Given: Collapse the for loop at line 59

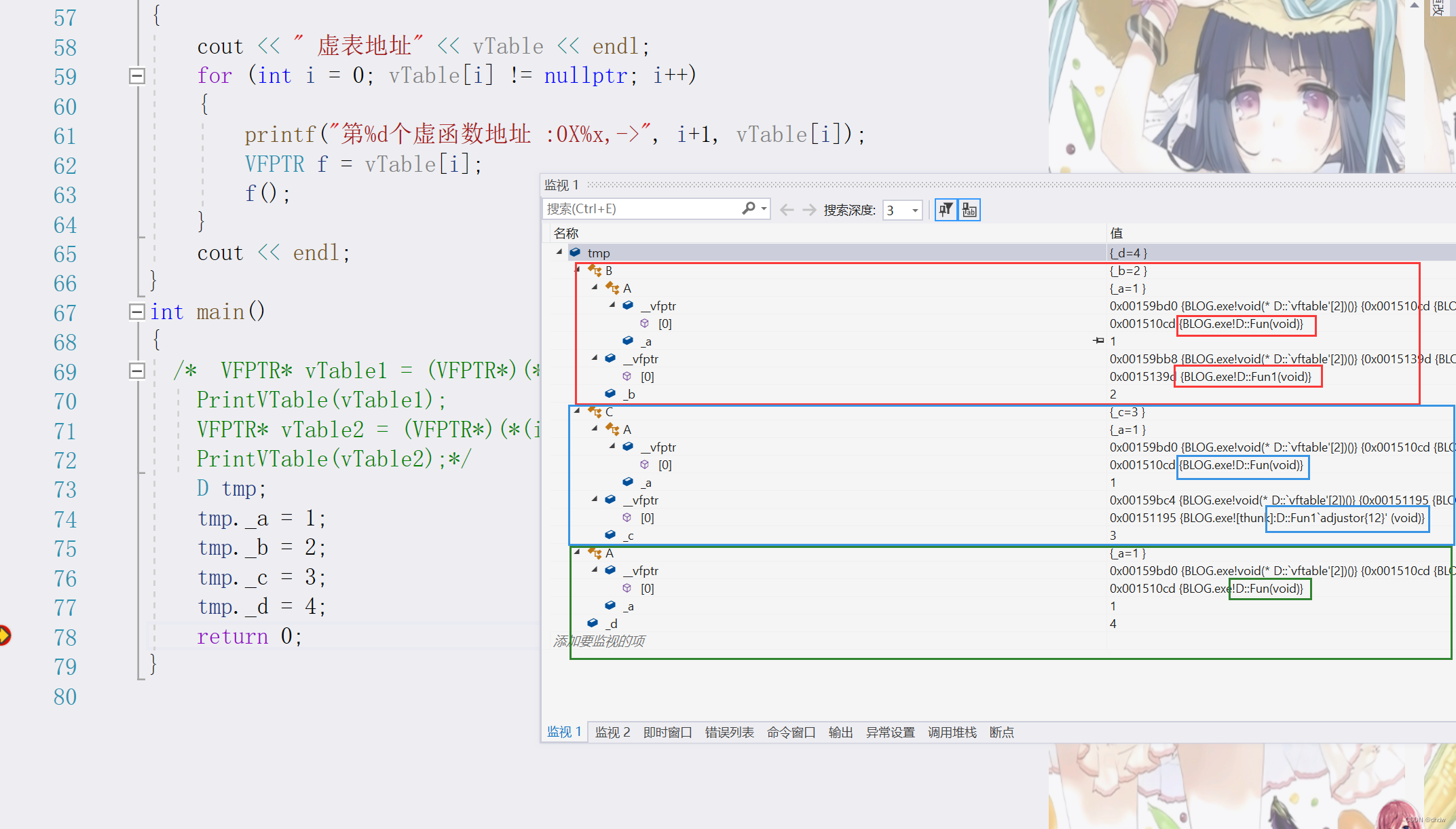Looking at the screenshot, I should [137, 76].
